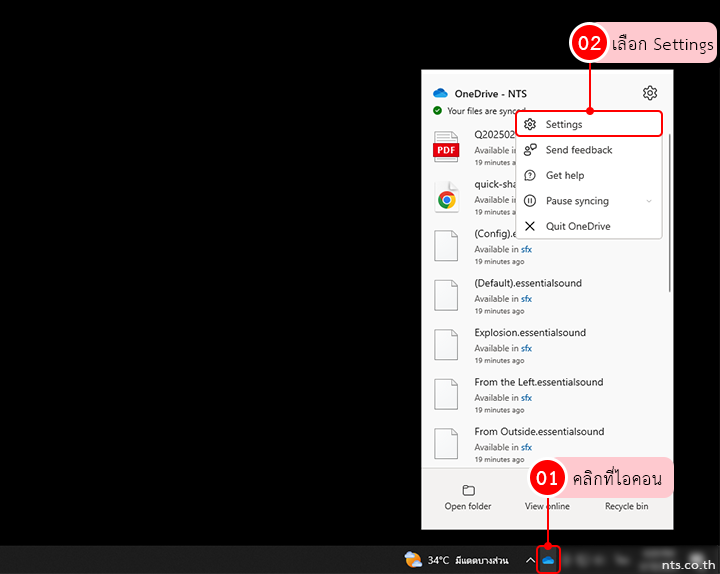
Task: Click the Explosion.essentialsound file icon
Action: coord(446,345)
